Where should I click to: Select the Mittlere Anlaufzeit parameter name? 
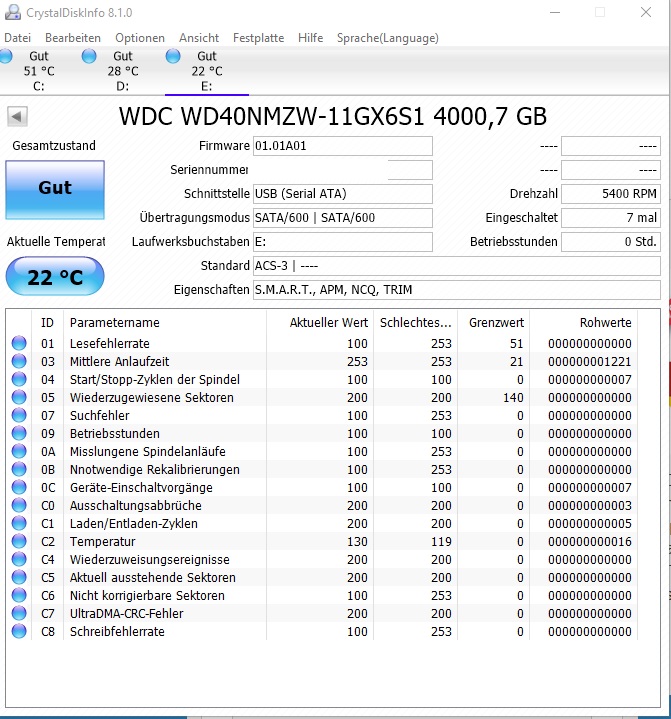[x=119, y=361]
